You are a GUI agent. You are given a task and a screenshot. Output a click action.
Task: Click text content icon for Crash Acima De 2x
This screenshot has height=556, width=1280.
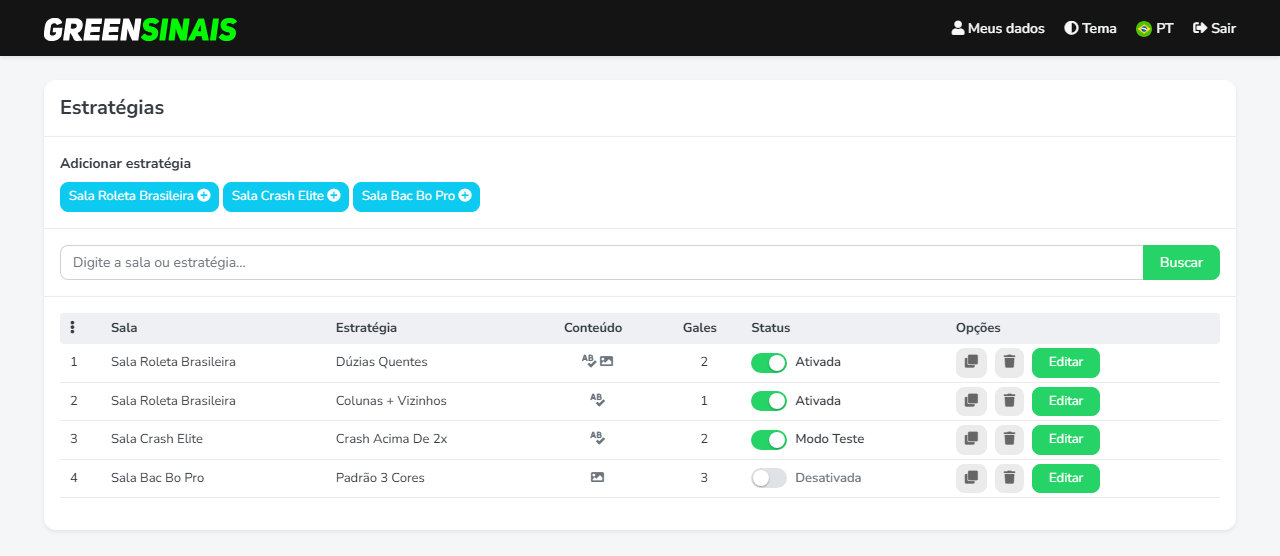597,438
